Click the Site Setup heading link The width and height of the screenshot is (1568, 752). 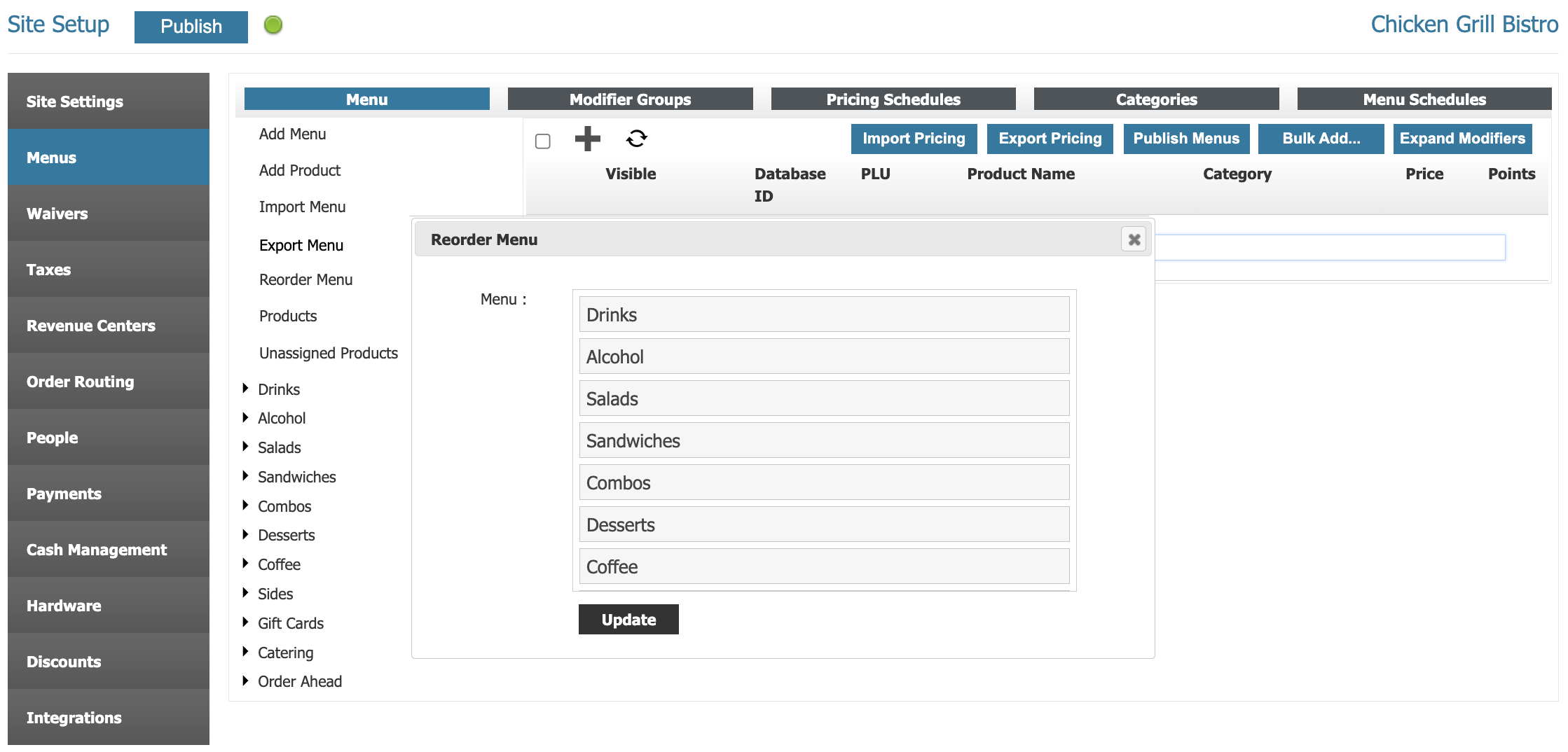point(58,25)
